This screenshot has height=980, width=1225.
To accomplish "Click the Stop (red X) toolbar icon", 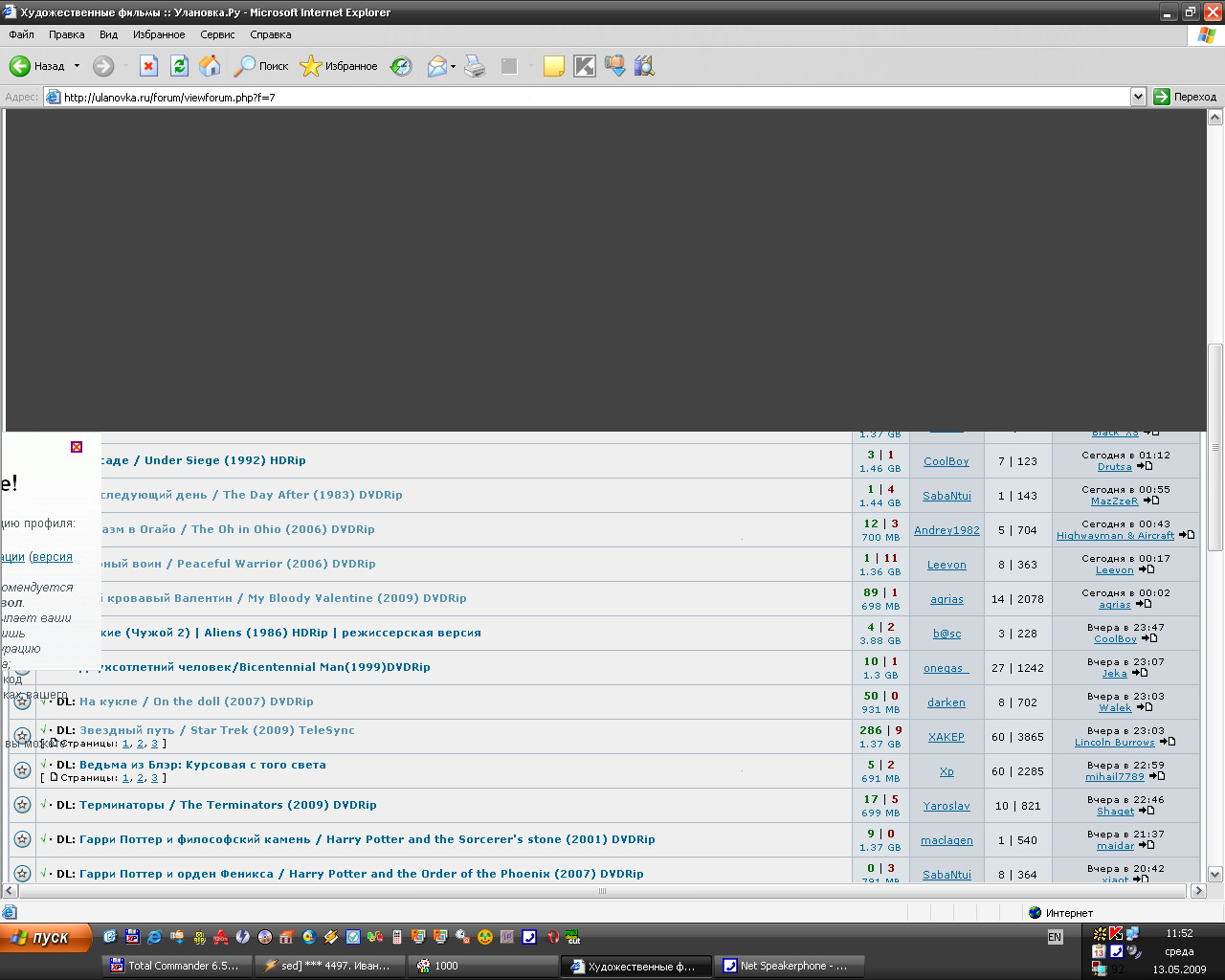I will point(148,66).
